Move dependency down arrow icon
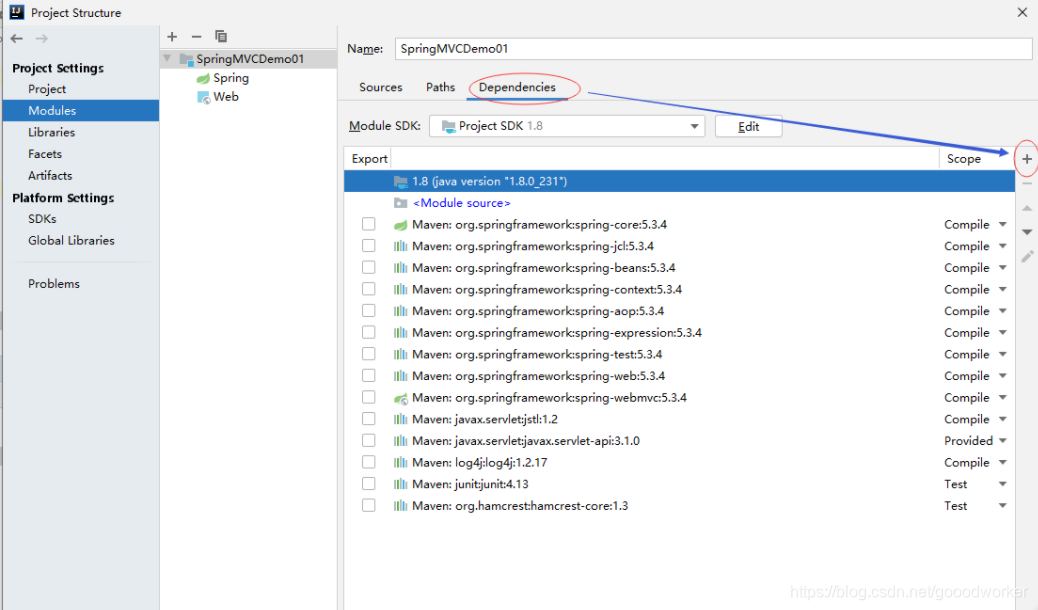The image size is (1038, 610). pos(1027,232)
